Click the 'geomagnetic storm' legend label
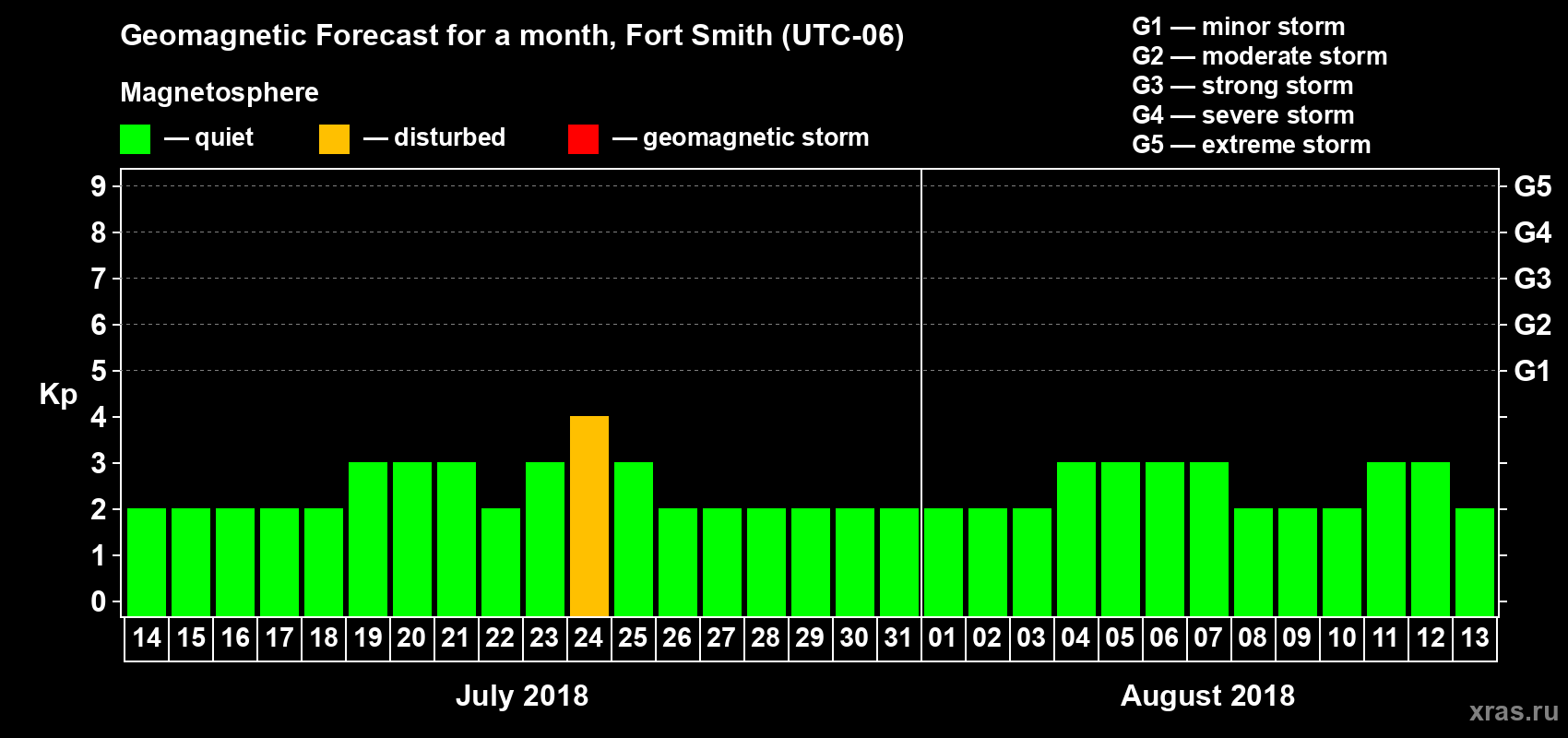Image resolution: width=1568 pixels, height=738 pixels. (x=755, y=137)
